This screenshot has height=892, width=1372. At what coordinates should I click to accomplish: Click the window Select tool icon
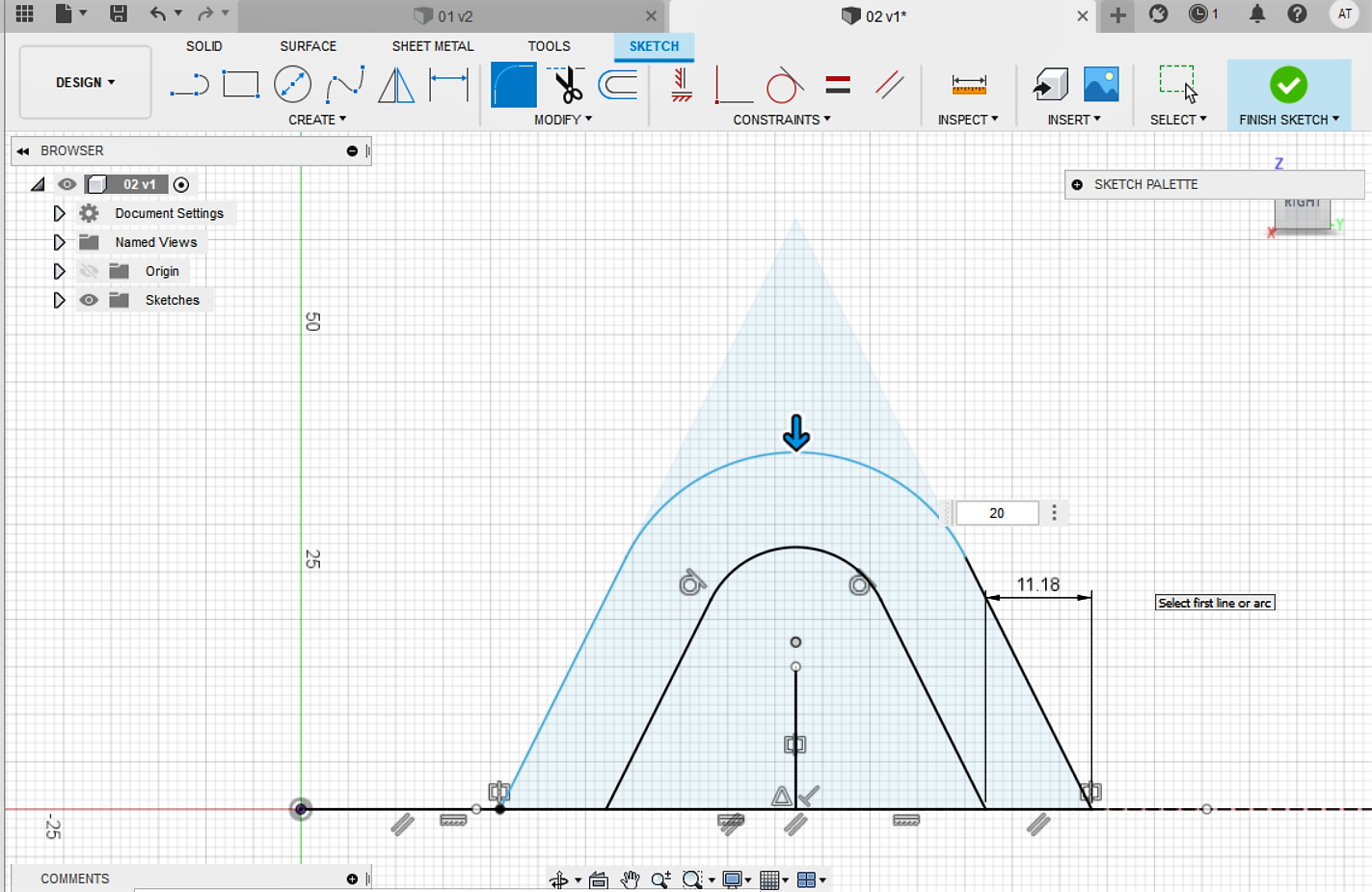tap(1178, 85)
